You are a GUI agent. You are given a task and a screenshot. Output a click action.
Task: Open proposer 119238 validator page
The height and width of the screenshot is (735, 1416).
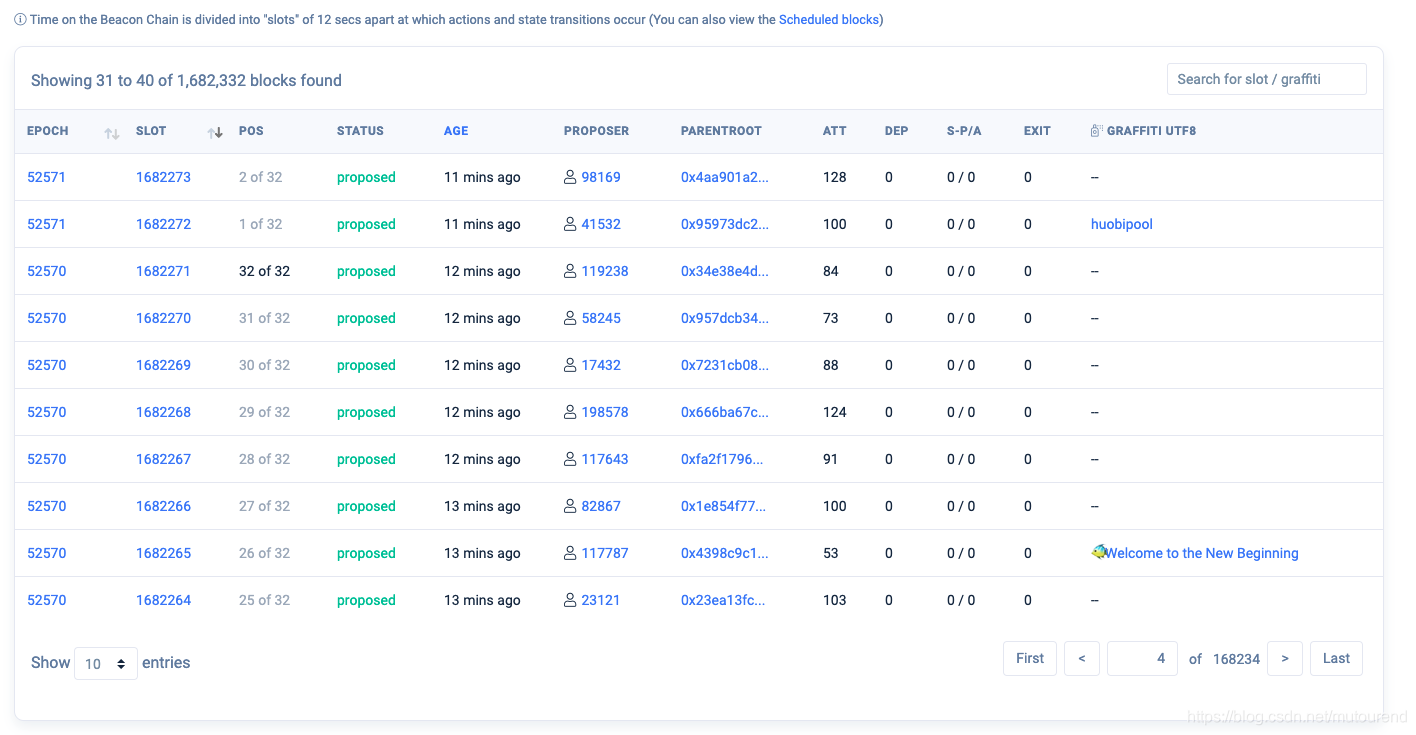tap(605, 271)
